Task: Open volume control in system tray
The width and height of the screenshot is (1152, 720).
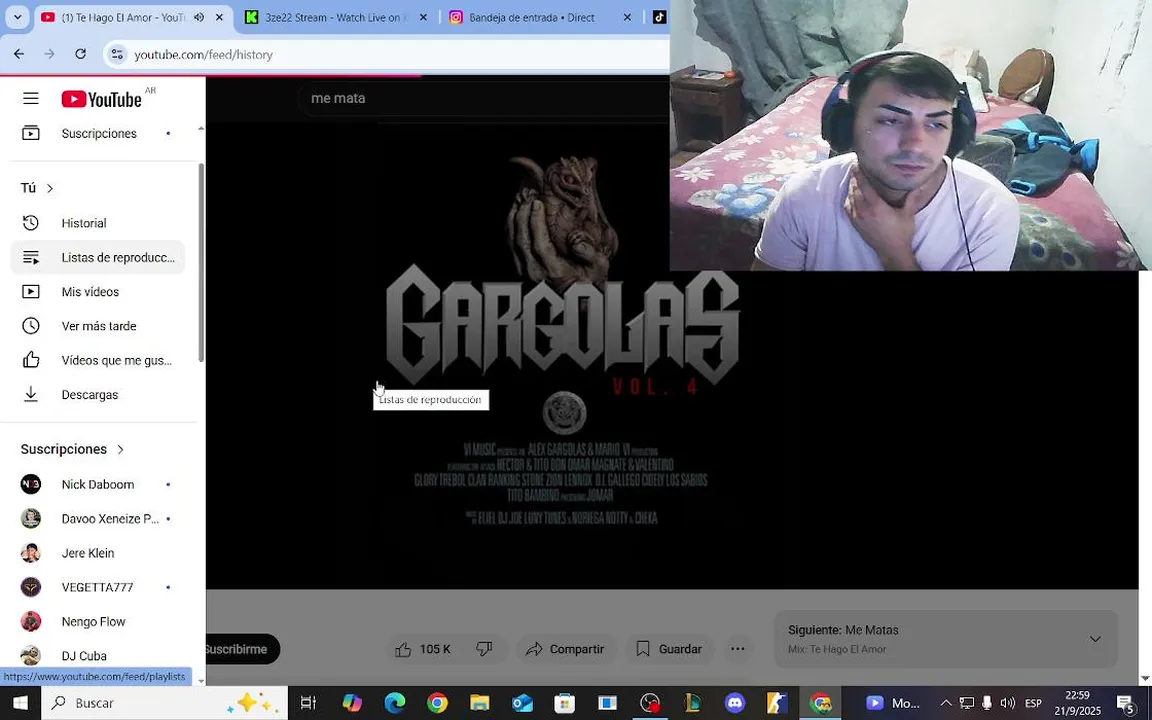Action: (x=1007, y=703)
